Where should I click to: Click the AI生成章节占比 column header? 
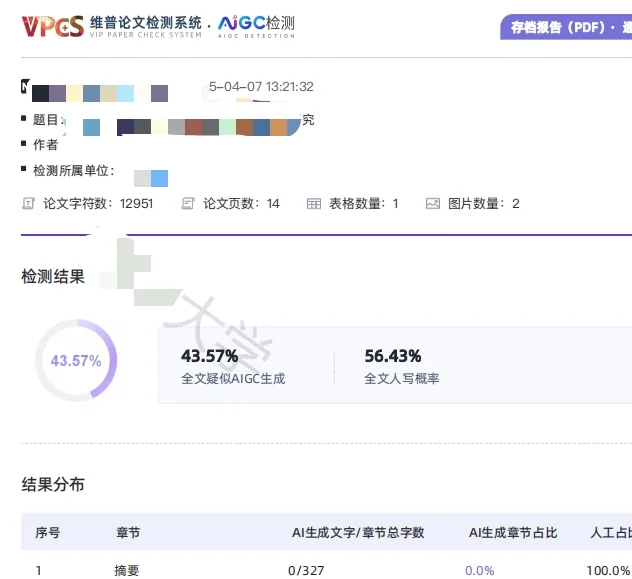(513, 533)
